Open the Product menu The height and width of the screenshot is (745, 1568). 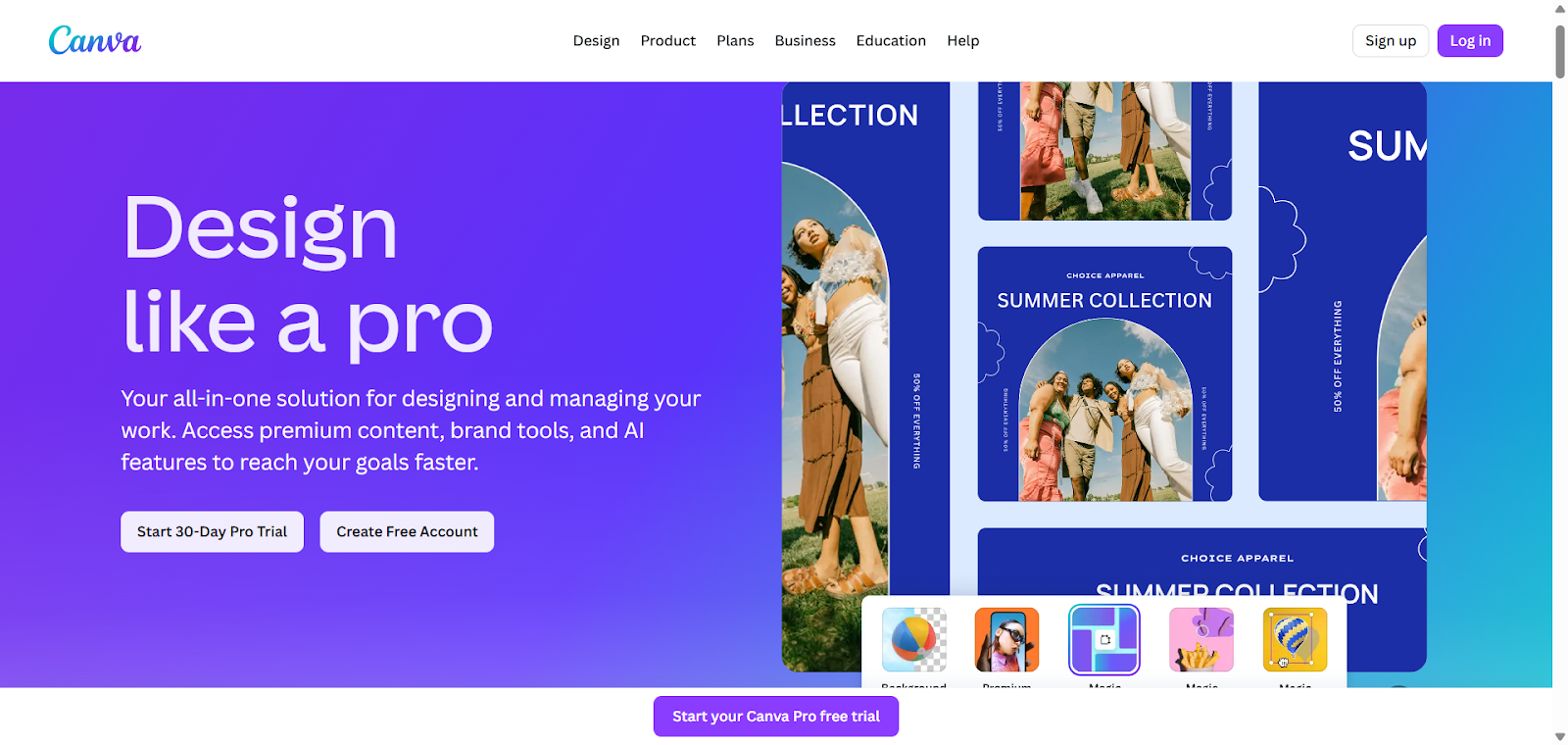pos(667,40)
